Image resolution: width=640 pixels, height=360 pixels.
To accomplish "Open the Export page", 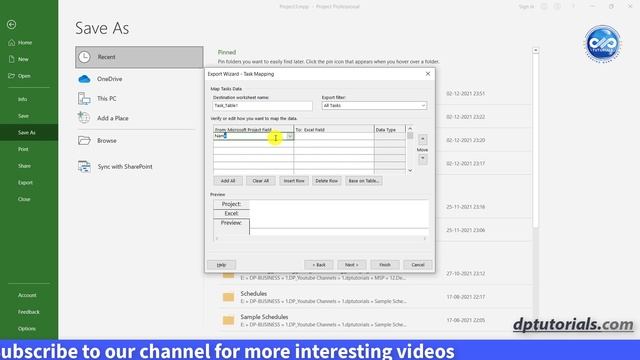I will (x=25, y=183).
